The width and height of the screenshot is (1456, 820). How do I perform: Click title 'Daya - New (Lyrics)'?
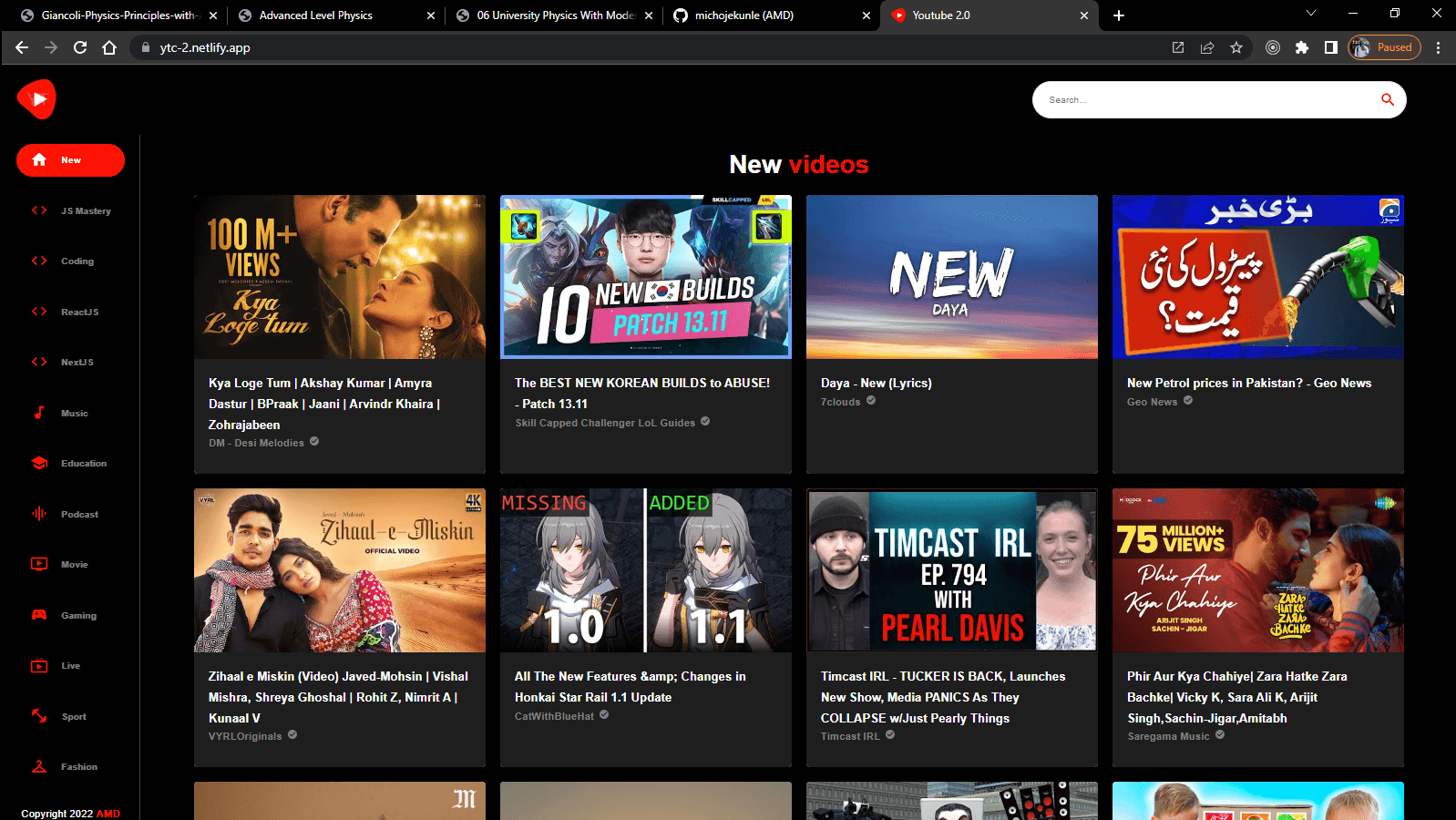877,383
